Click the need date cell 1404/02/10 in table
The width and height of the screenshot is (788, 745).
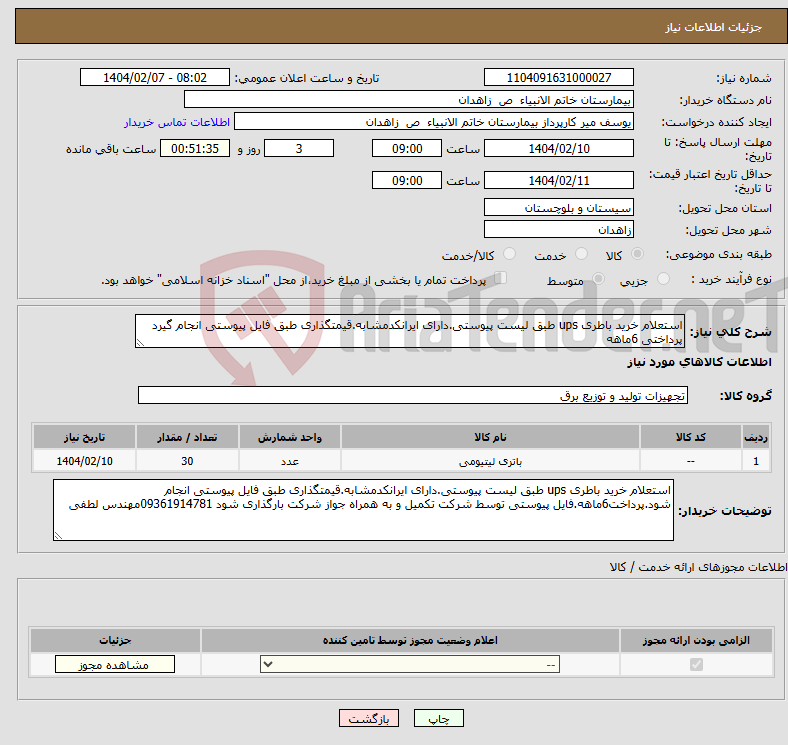(84, 461)
